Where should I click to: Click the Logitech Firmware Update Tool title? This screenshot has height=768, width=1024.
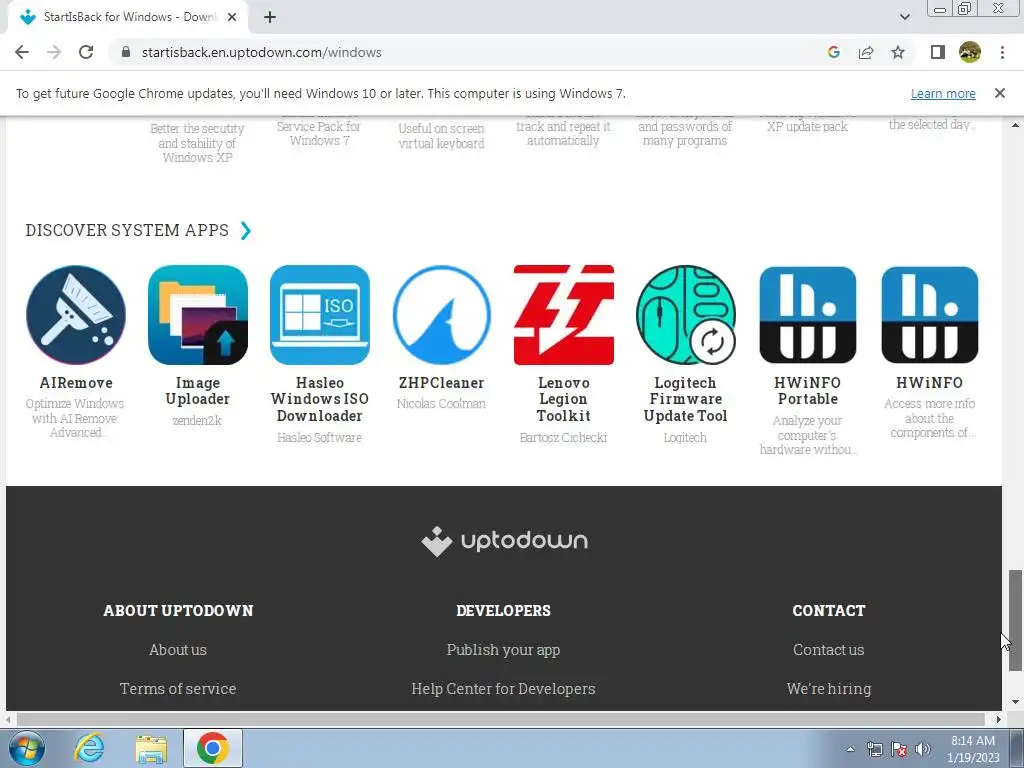[x=686, y=399]
